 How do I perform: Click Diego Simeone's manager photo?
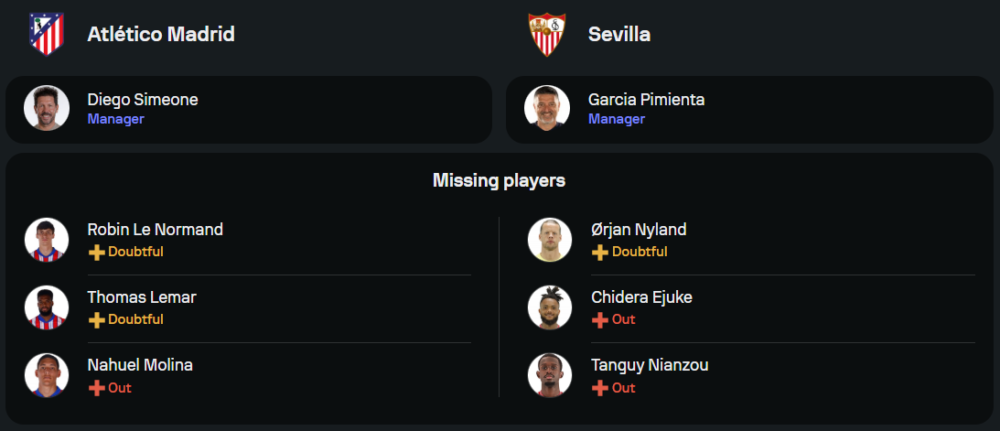pos(47,108)
